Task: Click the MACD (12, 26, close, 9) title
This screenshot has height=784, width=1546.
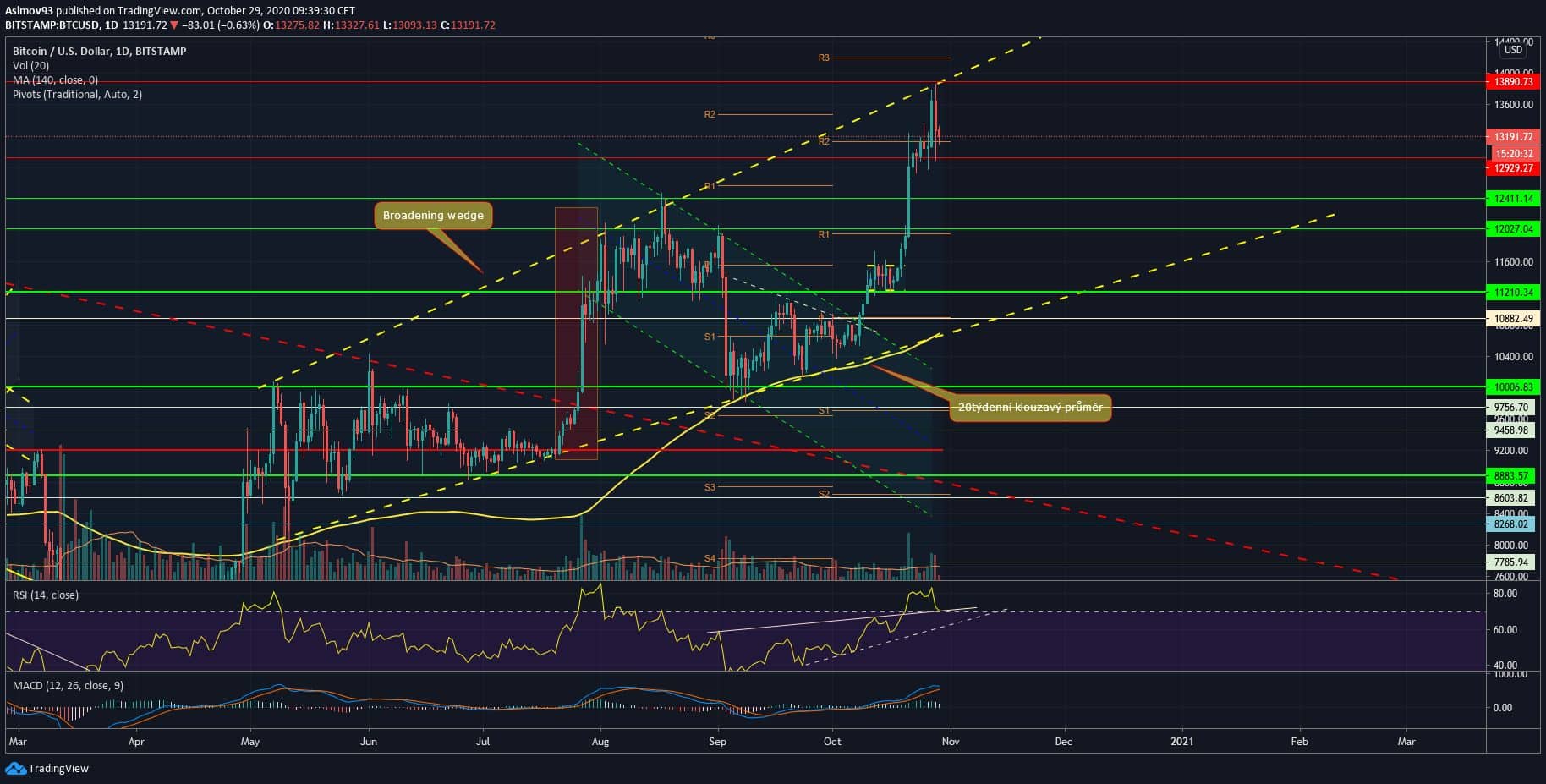Action: (x=67, y=686)
